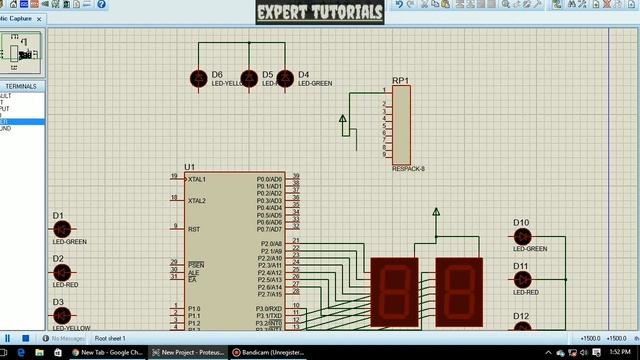Open the Property Assignment Tool icon
This screenshot has width=640, height=360.
pos(582,4)
